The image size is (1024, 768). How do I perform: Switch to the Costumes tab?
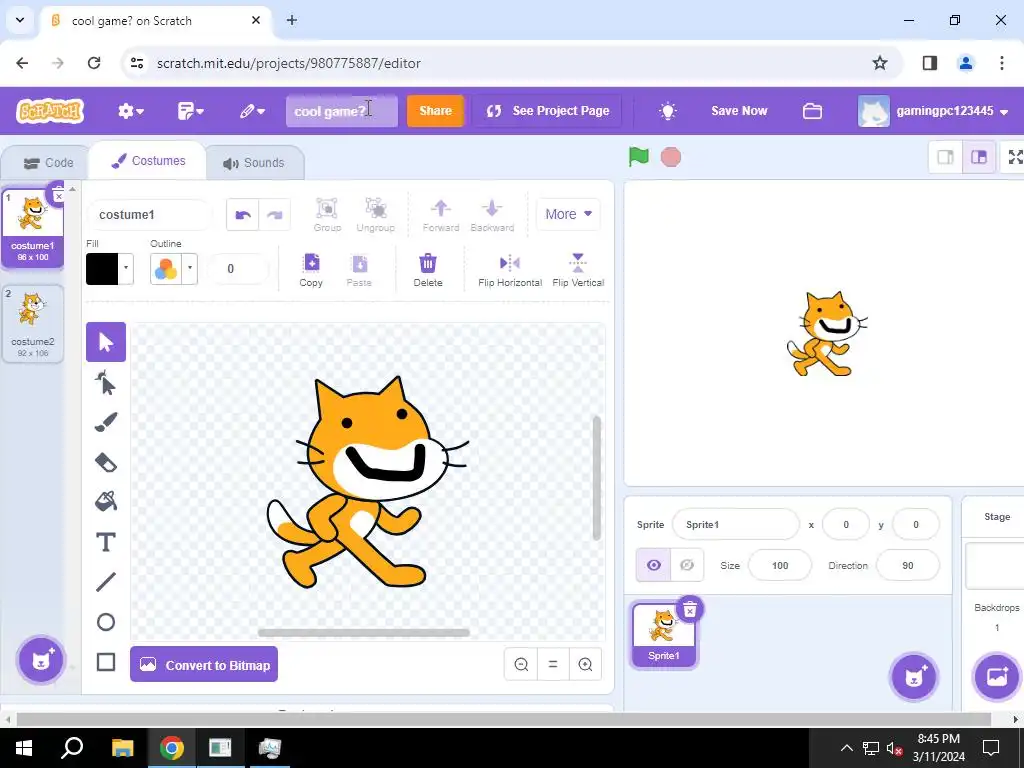[x=148, y=161]
